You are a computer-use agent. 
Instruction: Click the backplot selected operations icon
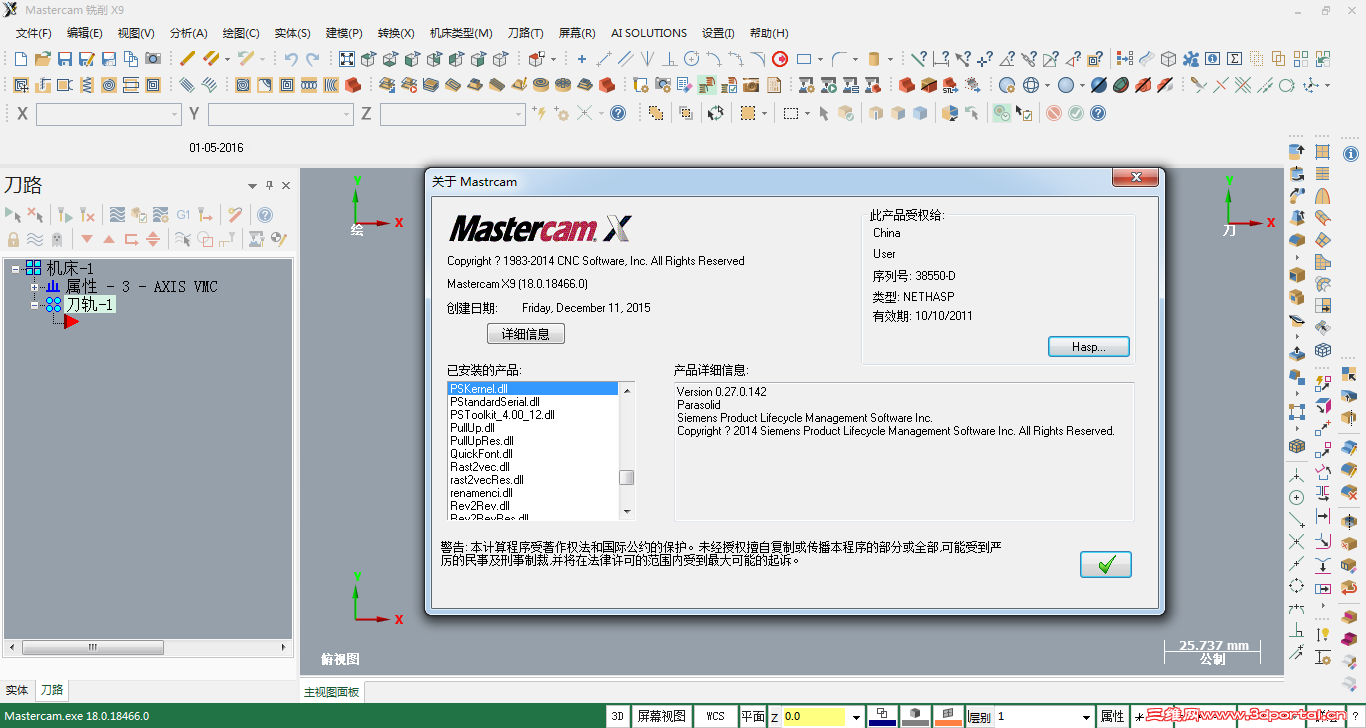click(117, 214)
